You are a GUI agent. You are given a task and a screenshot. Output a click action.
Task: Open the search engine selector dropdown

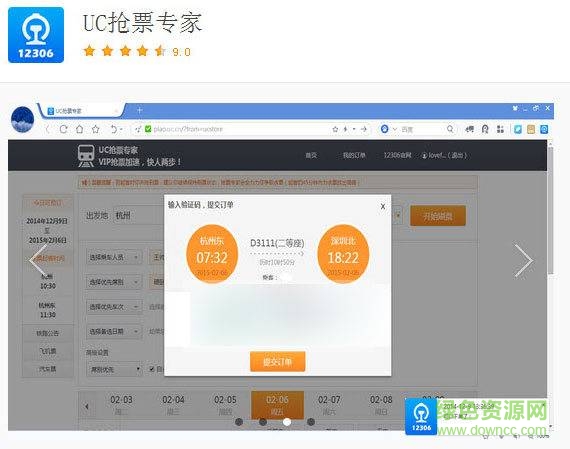[394, 129]
